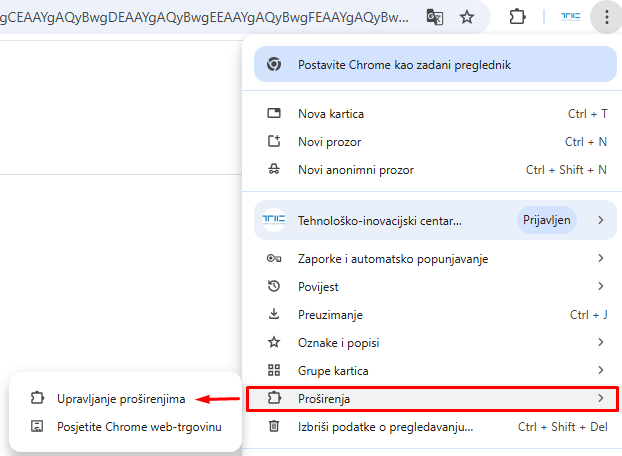Expand the Oznake i popisi submenu arrow
The width and height of the screenshot is (622, 456).
600,342
